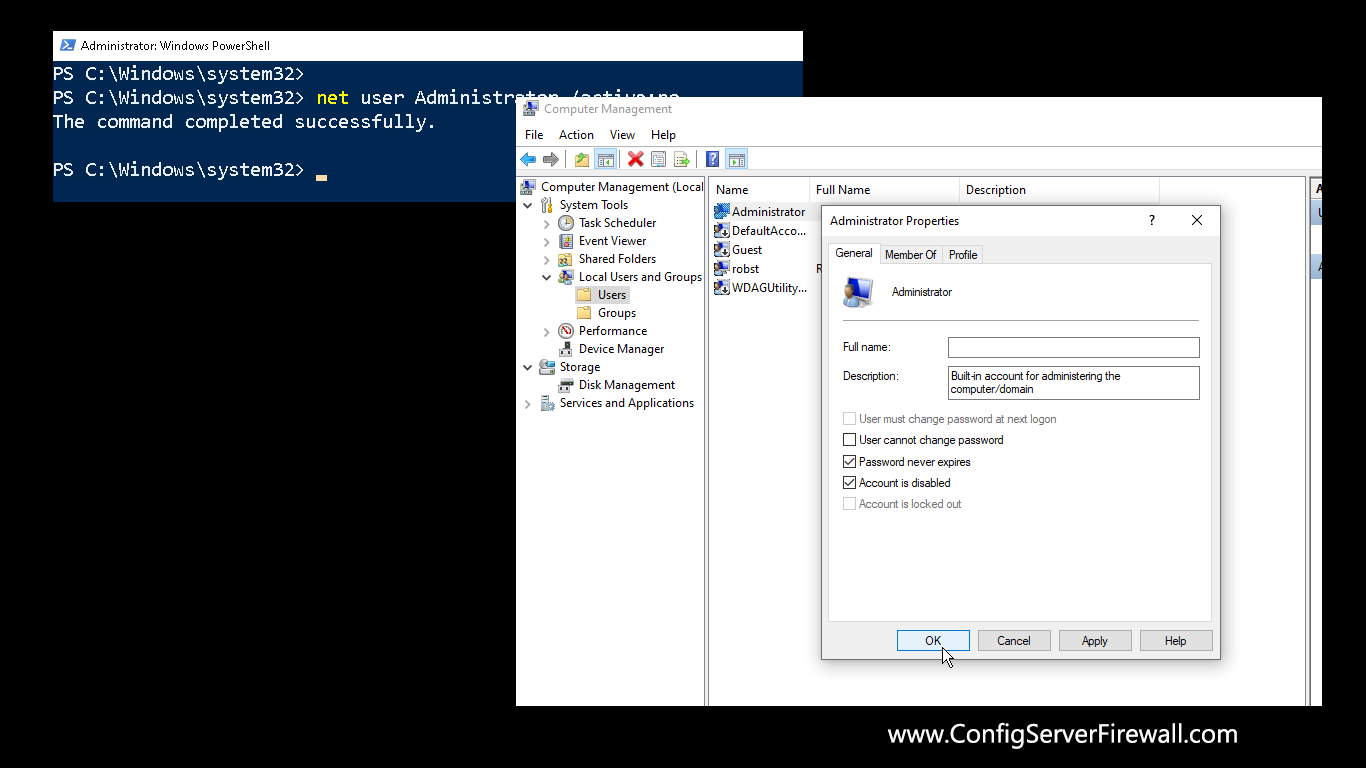
Task: Click the blue Help question mark icon
Action: click(x=713, y=159)
